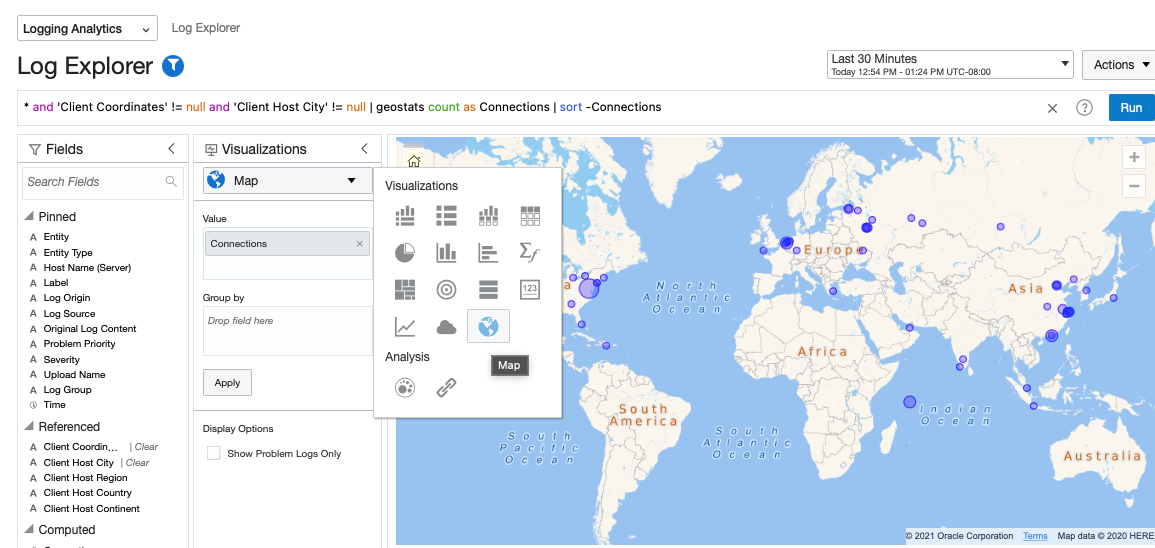The image size is (1155, 548).
Task: Collapse the Fields panel
Action: click(x=171, y=149)
